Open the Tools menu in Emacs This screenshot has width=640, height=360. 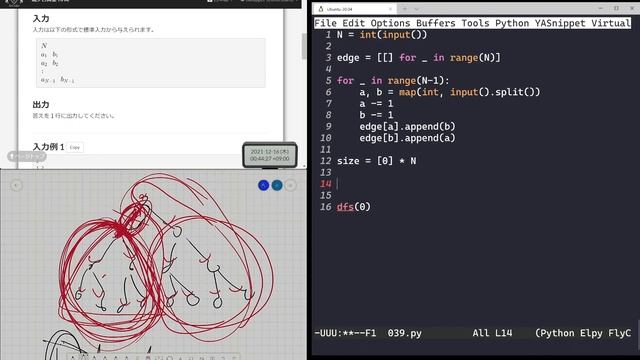click(475, 23)
